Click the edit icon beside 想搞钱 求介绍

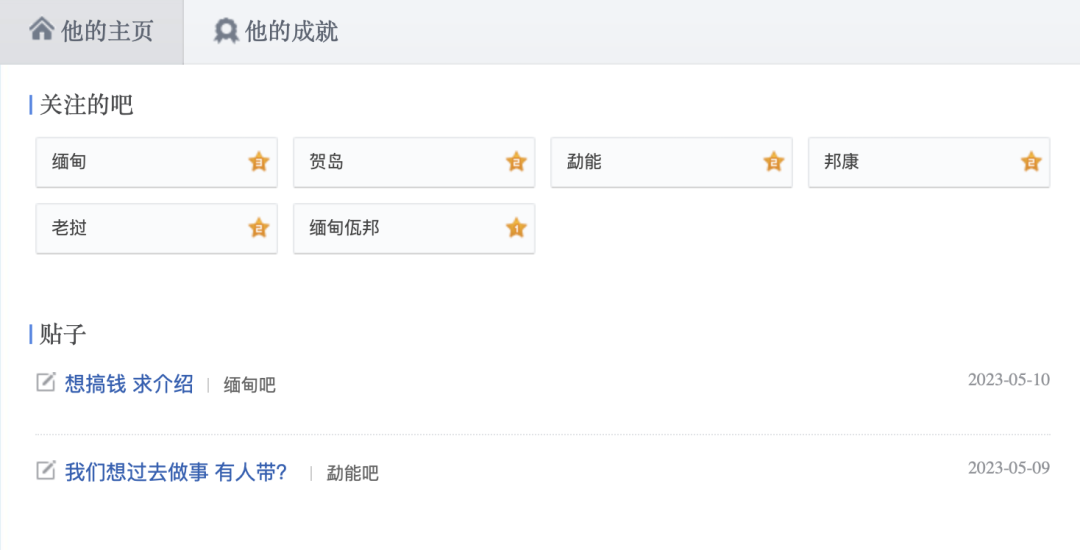(x=45, y=381)
